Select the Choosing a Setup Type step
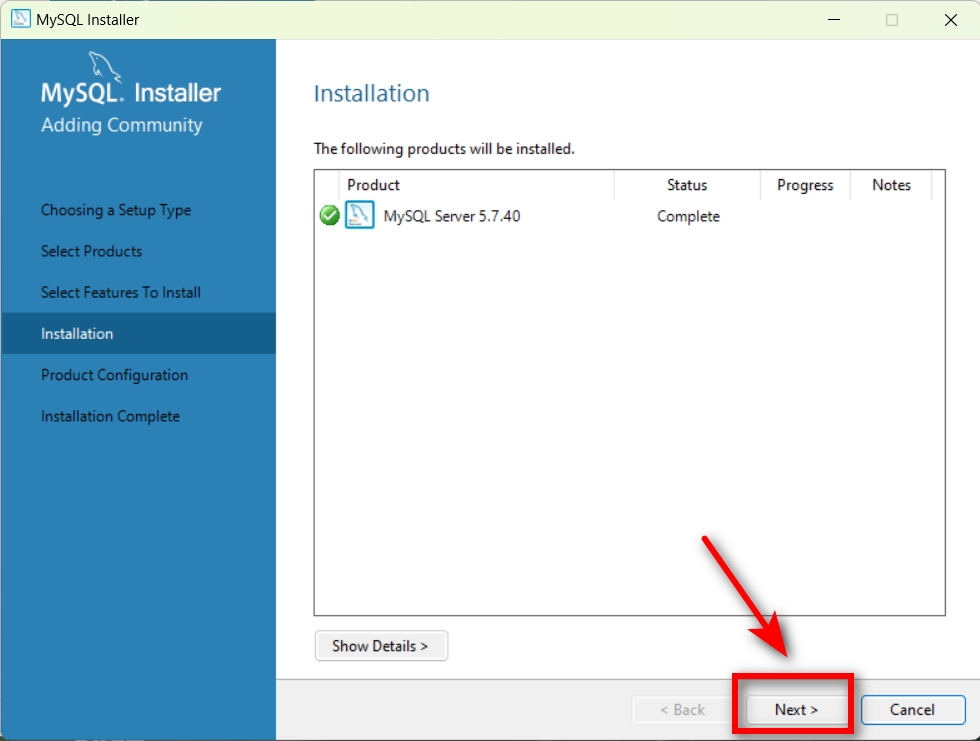This screenshot has height=741, width=980. pyautogui.click(x=116, y=210)
